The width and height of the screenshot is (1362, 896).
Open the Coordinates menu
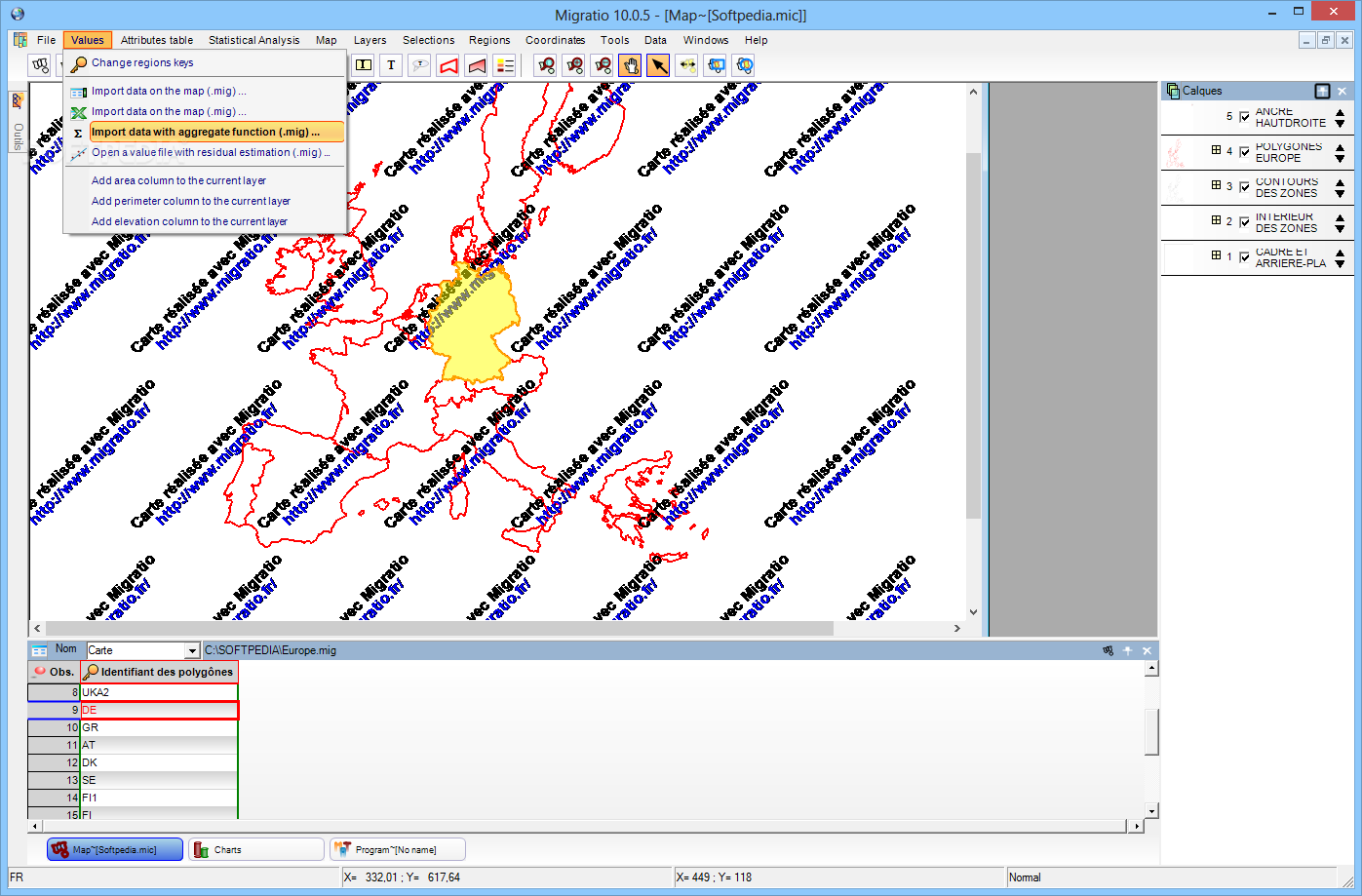pyautogui.click(x=555, y=40)
